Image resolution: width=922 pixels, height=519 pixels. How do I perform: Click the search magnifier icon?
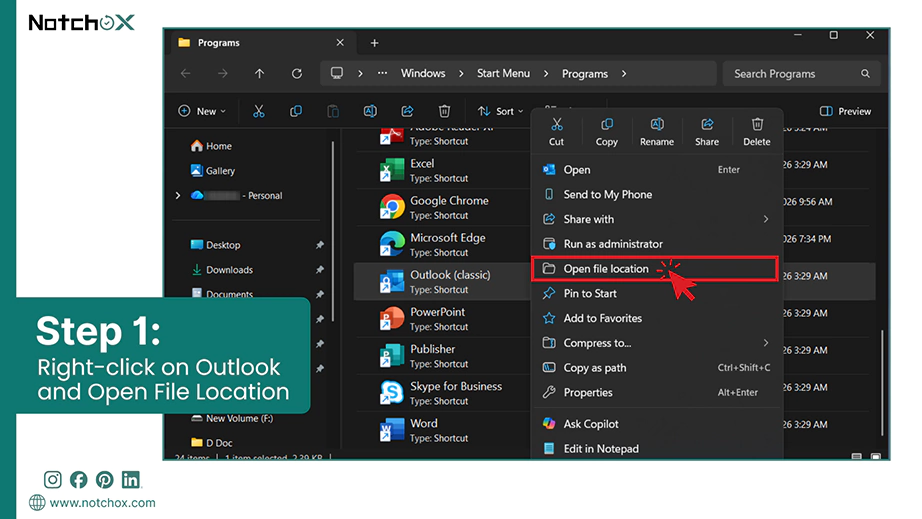[865, 73]
